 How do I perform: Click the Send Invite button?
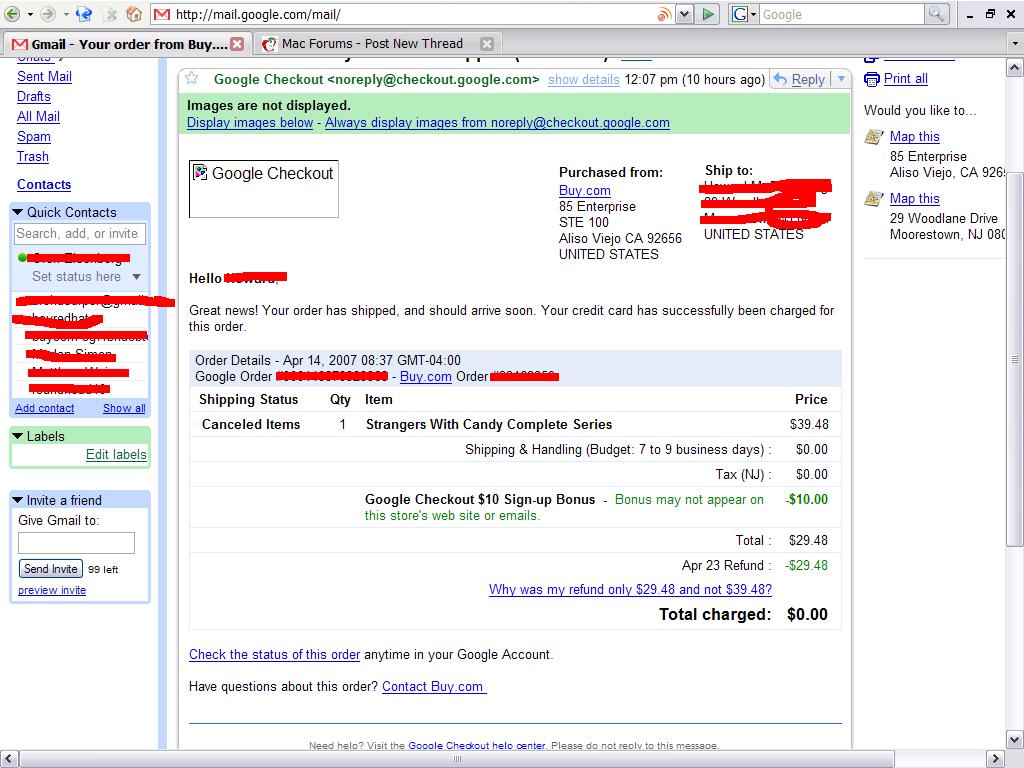51,569
